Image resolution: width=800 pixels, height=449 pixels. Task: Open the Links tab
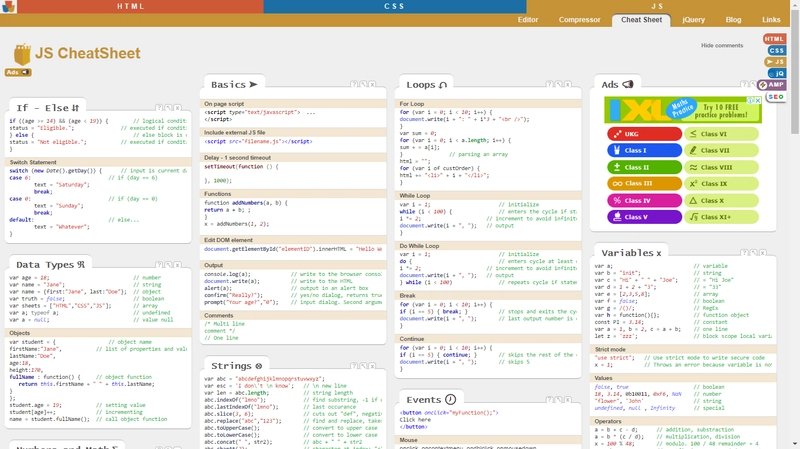coord(771,20)
